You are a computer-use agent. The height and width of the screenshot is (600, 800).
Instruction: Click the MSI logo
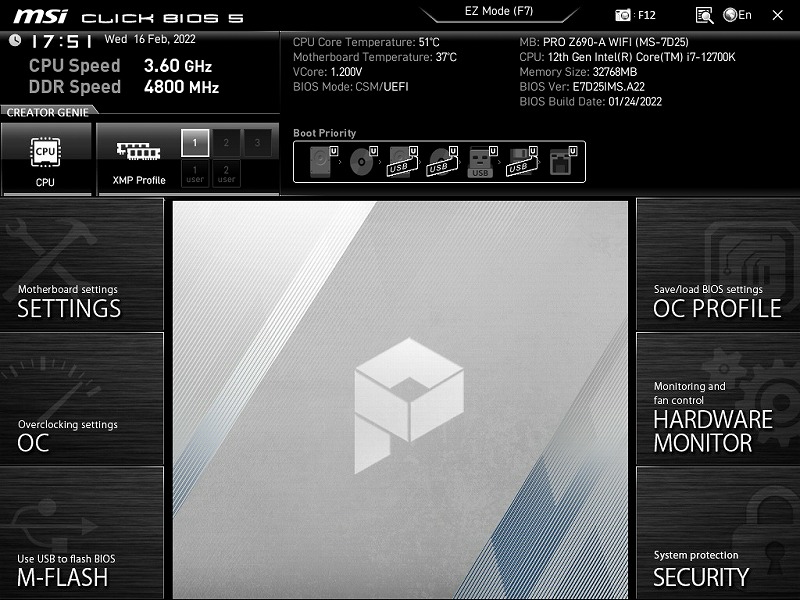41,17
